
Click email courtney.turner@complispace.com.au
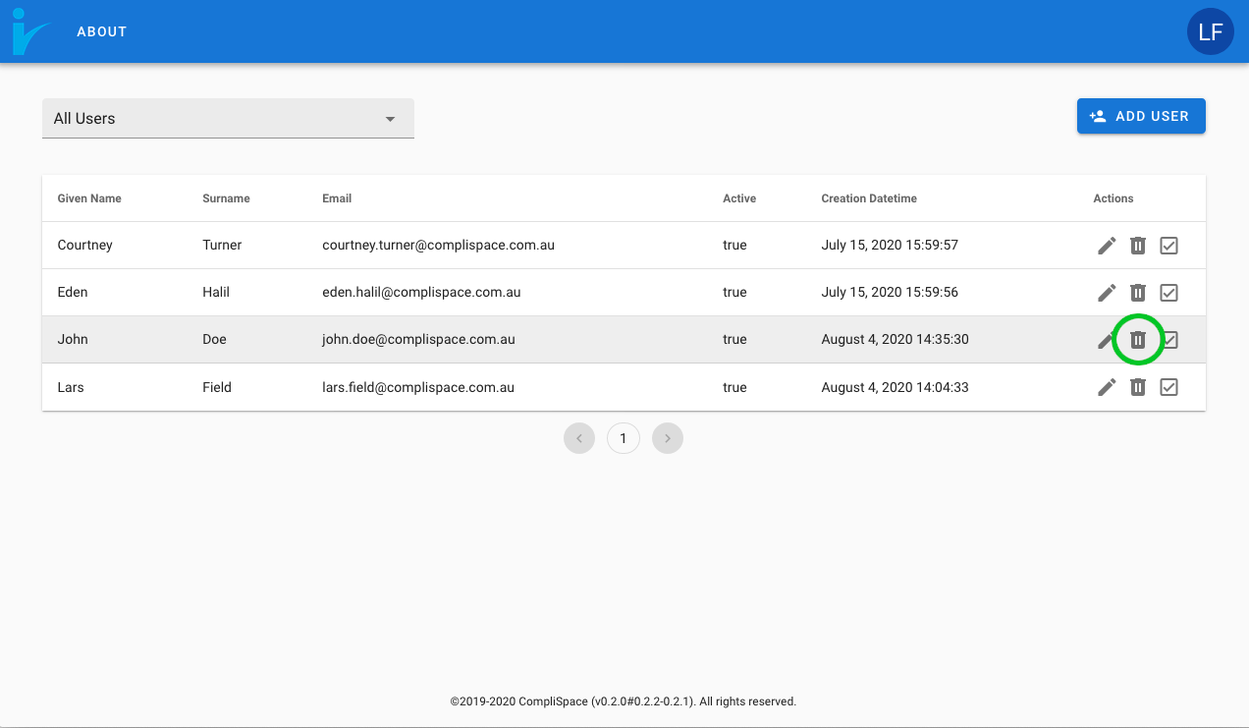pyautogui.click(x=438, y=245)
